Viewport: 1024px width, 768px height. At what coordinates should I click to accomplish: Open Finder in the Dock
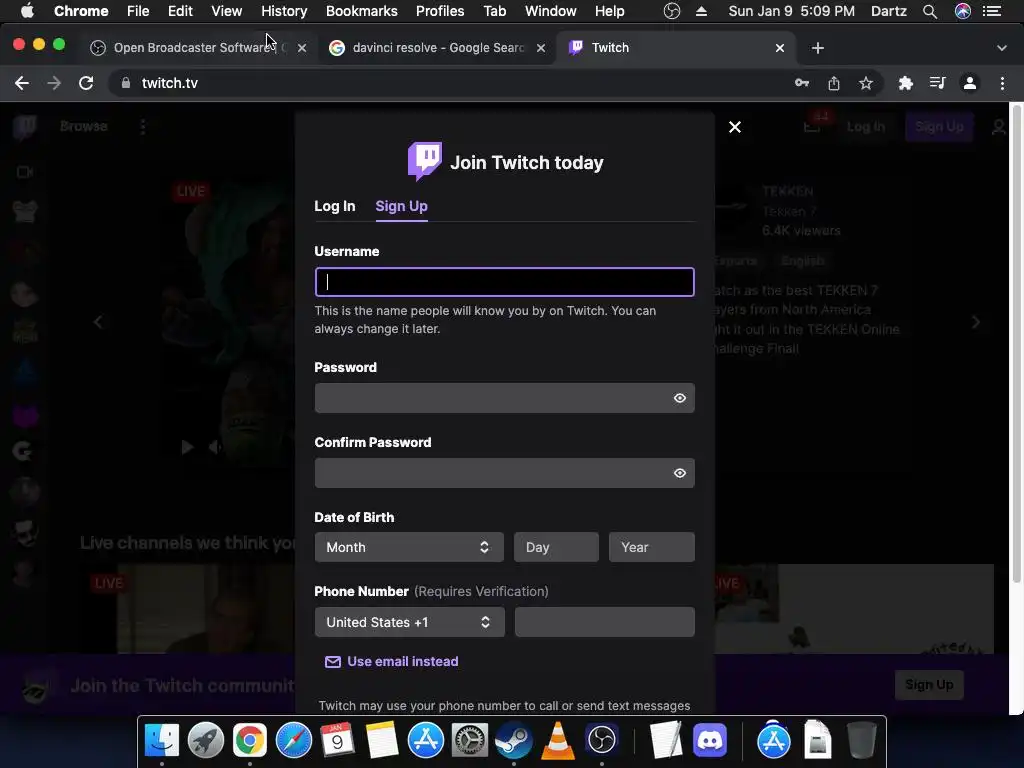[x=162, y=741]
